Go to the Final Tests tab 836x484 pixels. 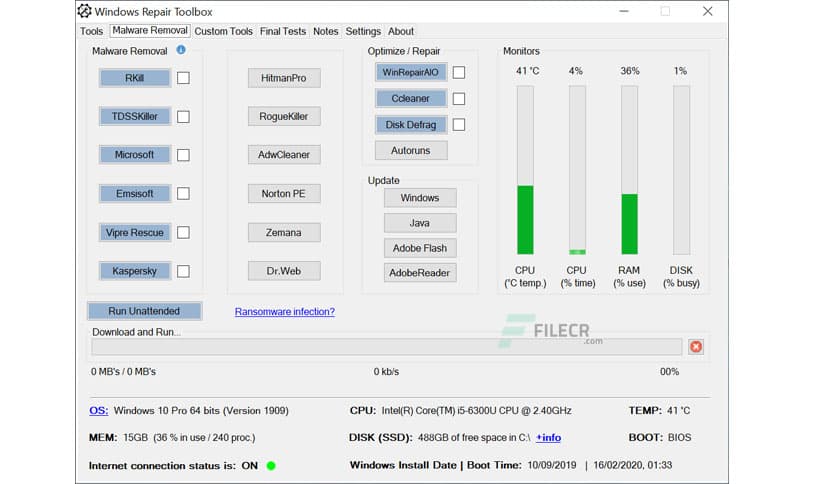point(283,31)
